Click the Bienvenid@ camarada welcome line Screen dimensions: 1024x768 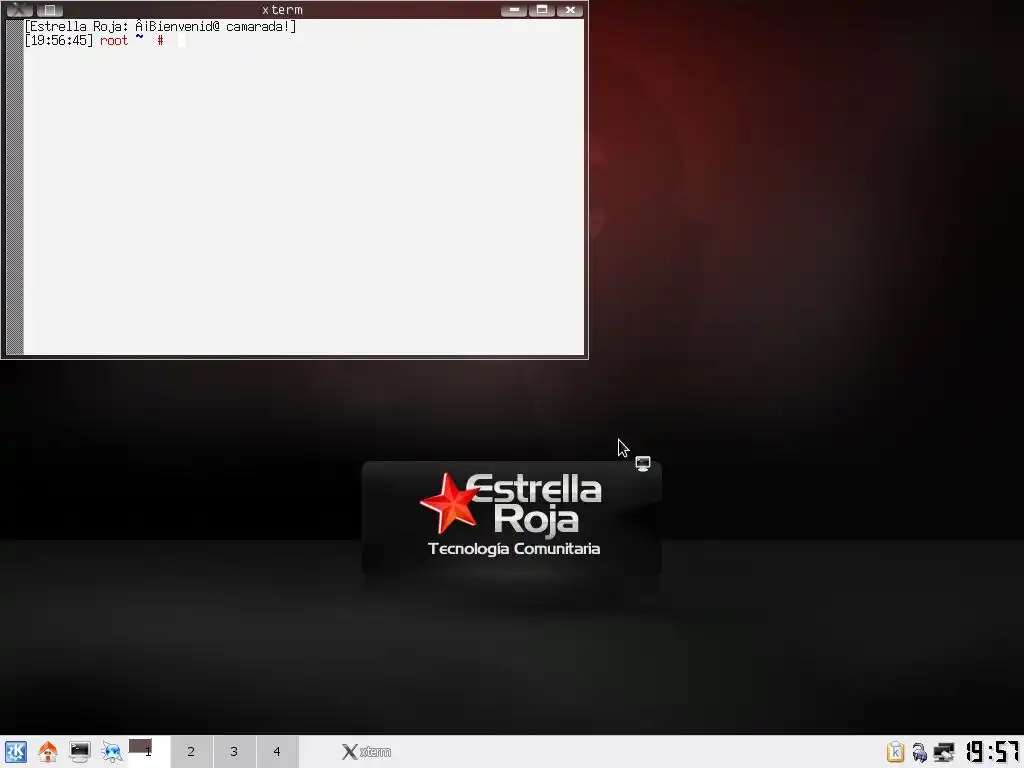160,27
